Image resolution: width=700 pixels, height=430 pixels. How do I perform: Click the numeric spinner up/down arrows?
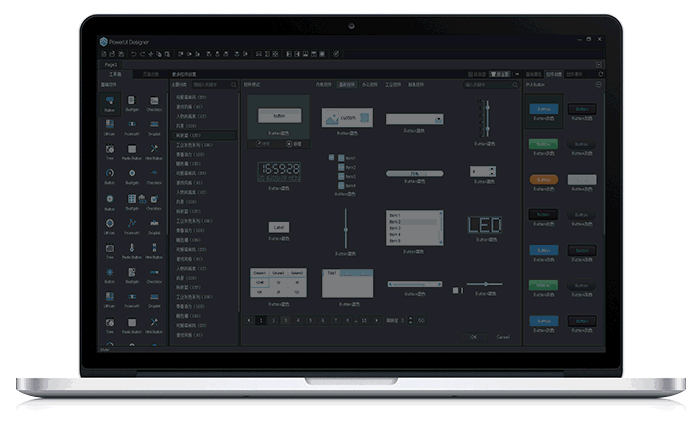tap(491, 171)
